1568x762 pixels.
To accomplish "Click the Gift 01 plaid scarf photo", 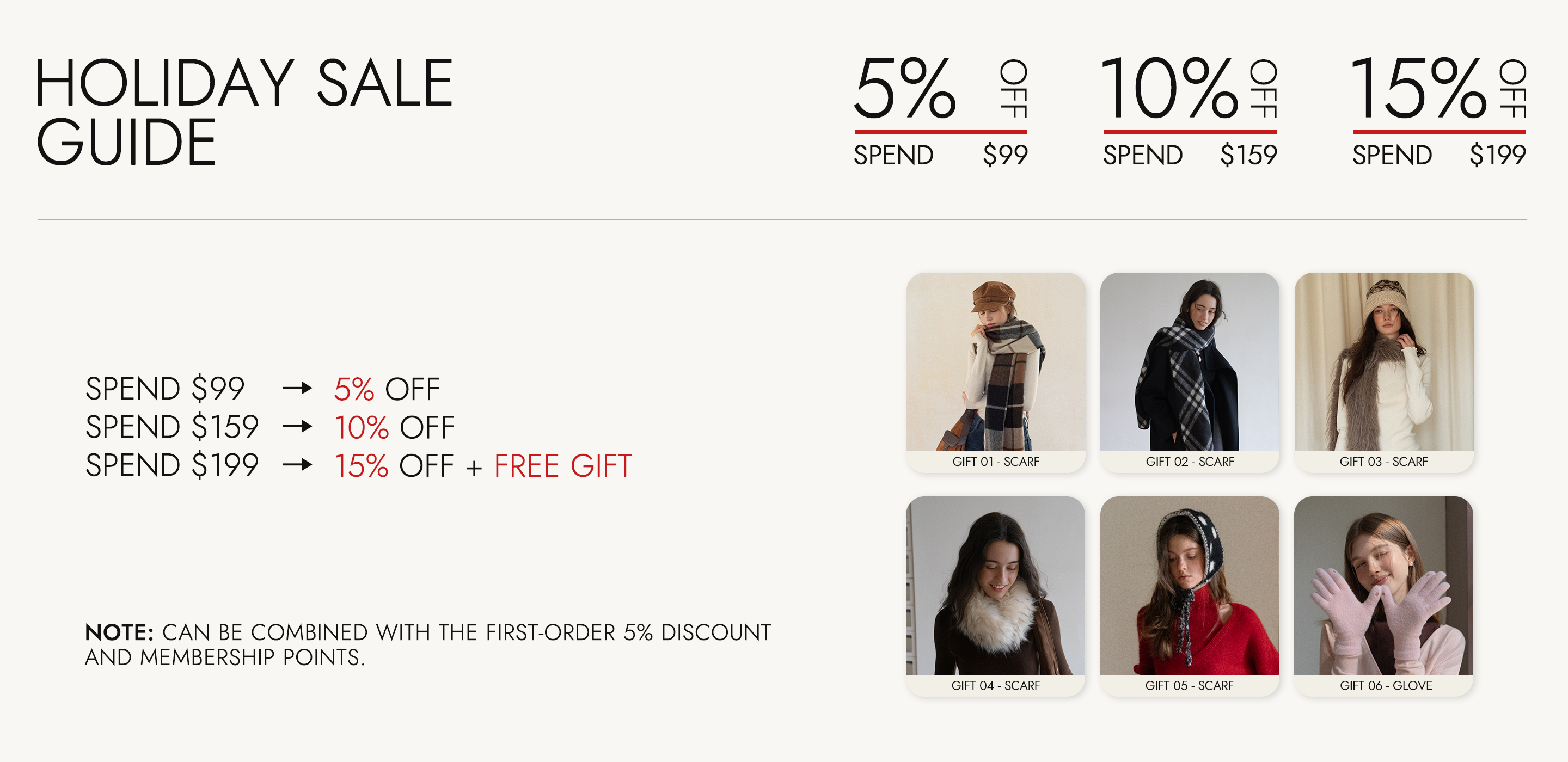I will coord(995,361).
